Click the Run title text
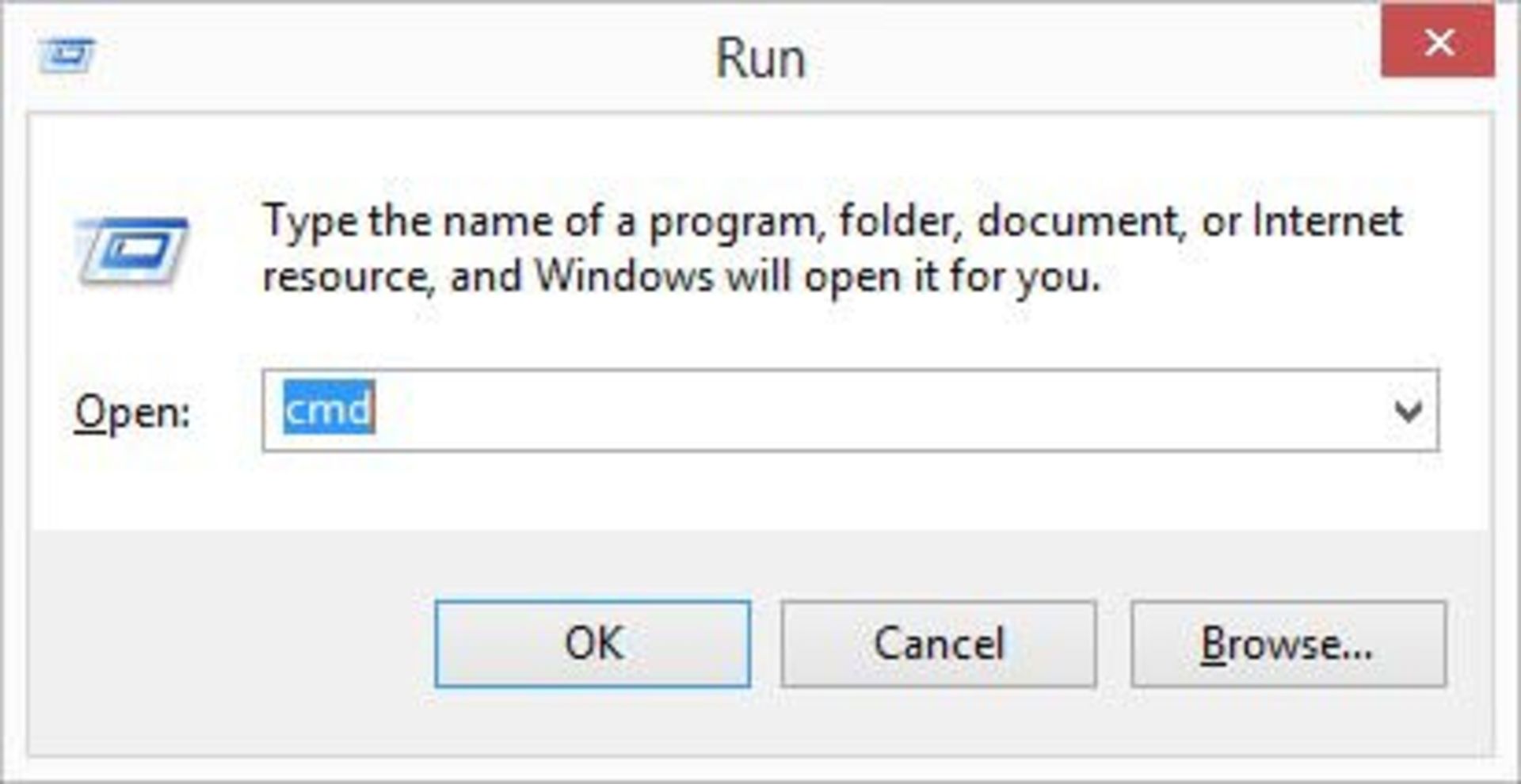Screen dimensions: 1521x784 point(760,59)
